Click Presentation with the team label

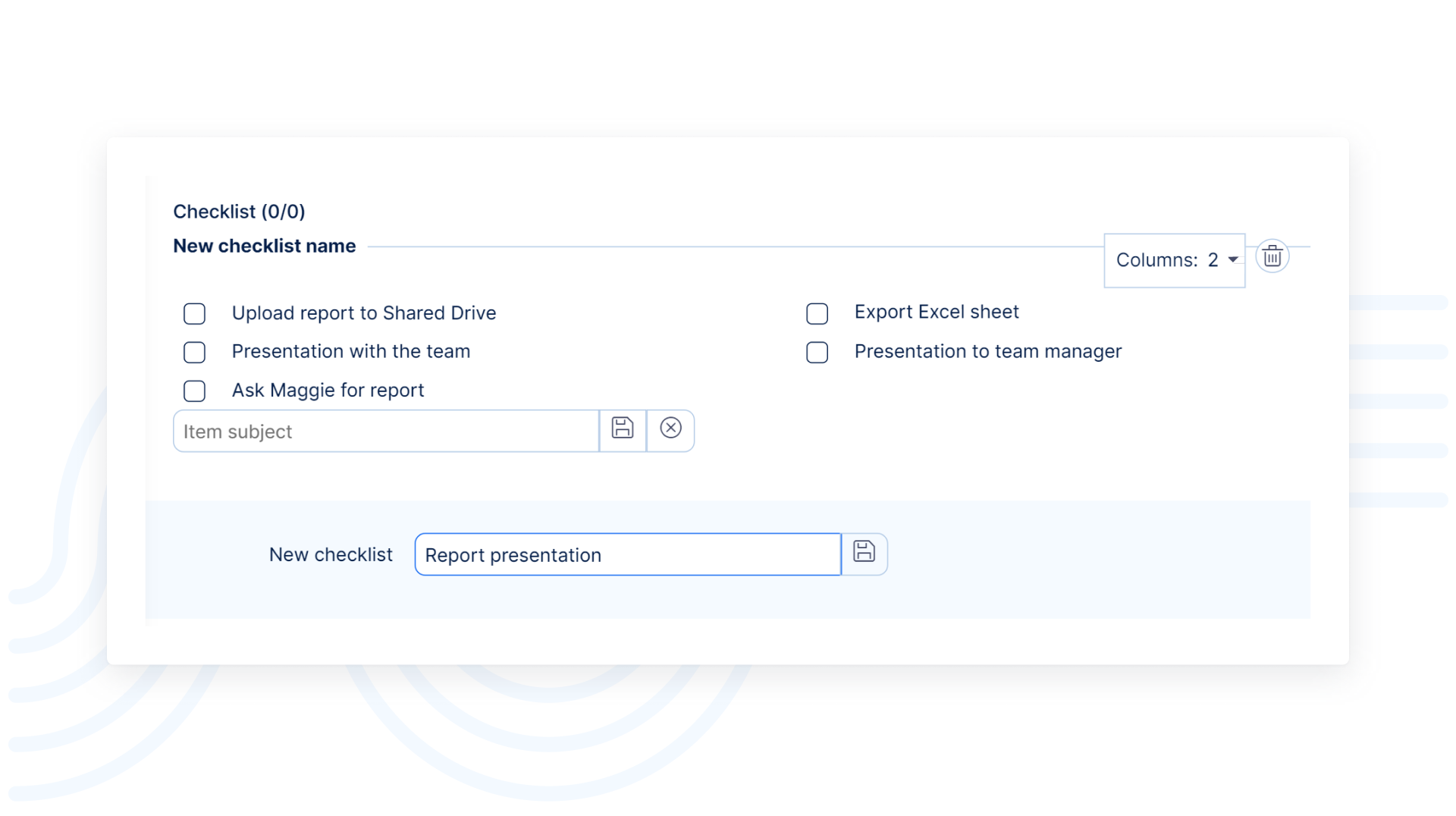[x=350, y=352]
